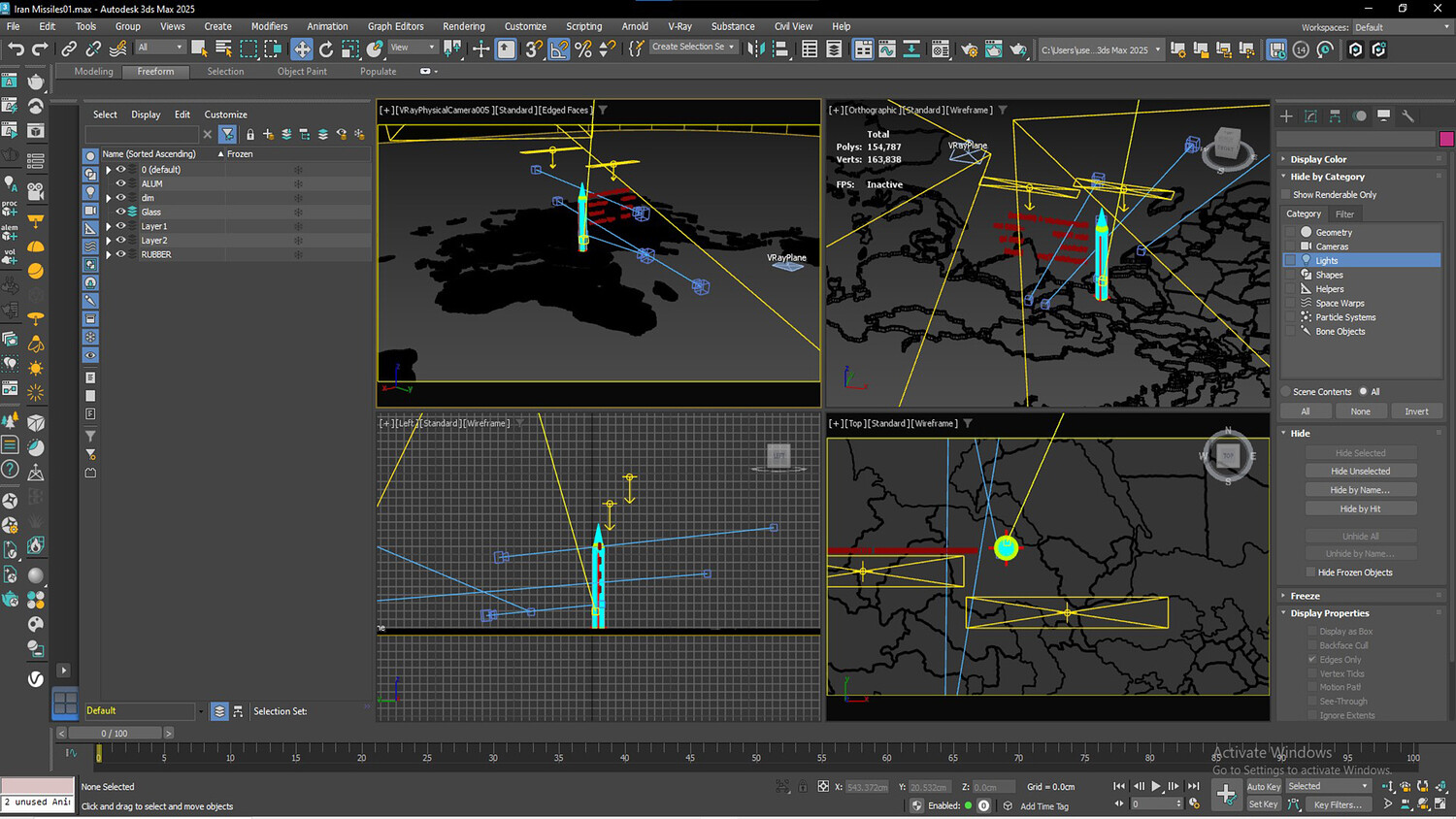Viewport: 1456px width, 819px height.
Task: Toggle visibility eye of Glass layer
Action: click(x=121, y=212)
